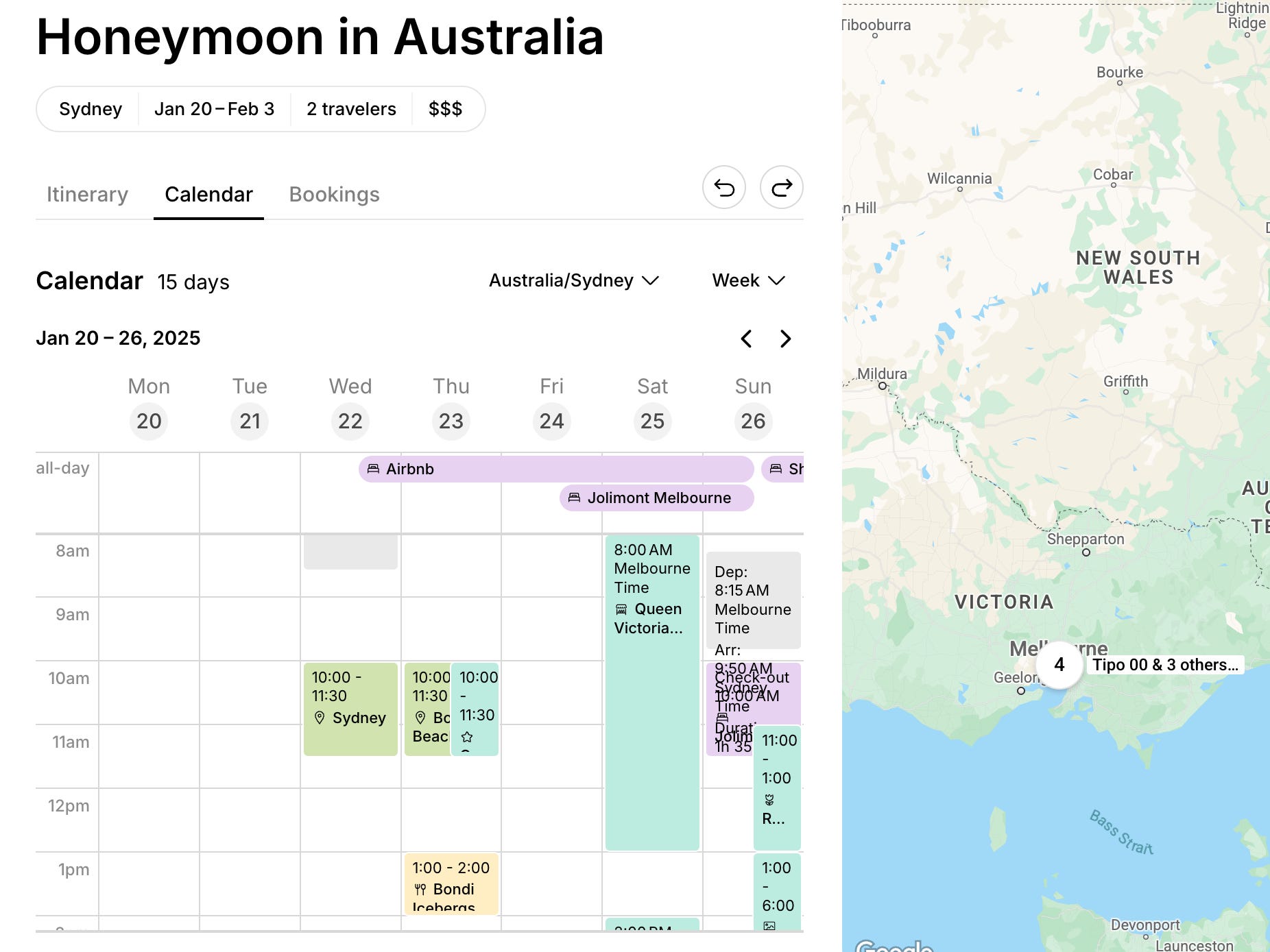This screenshot has height=952, width=1270.
Task: Open Saturday 8:00 AM Queen Victoria event
Action: 652,692
